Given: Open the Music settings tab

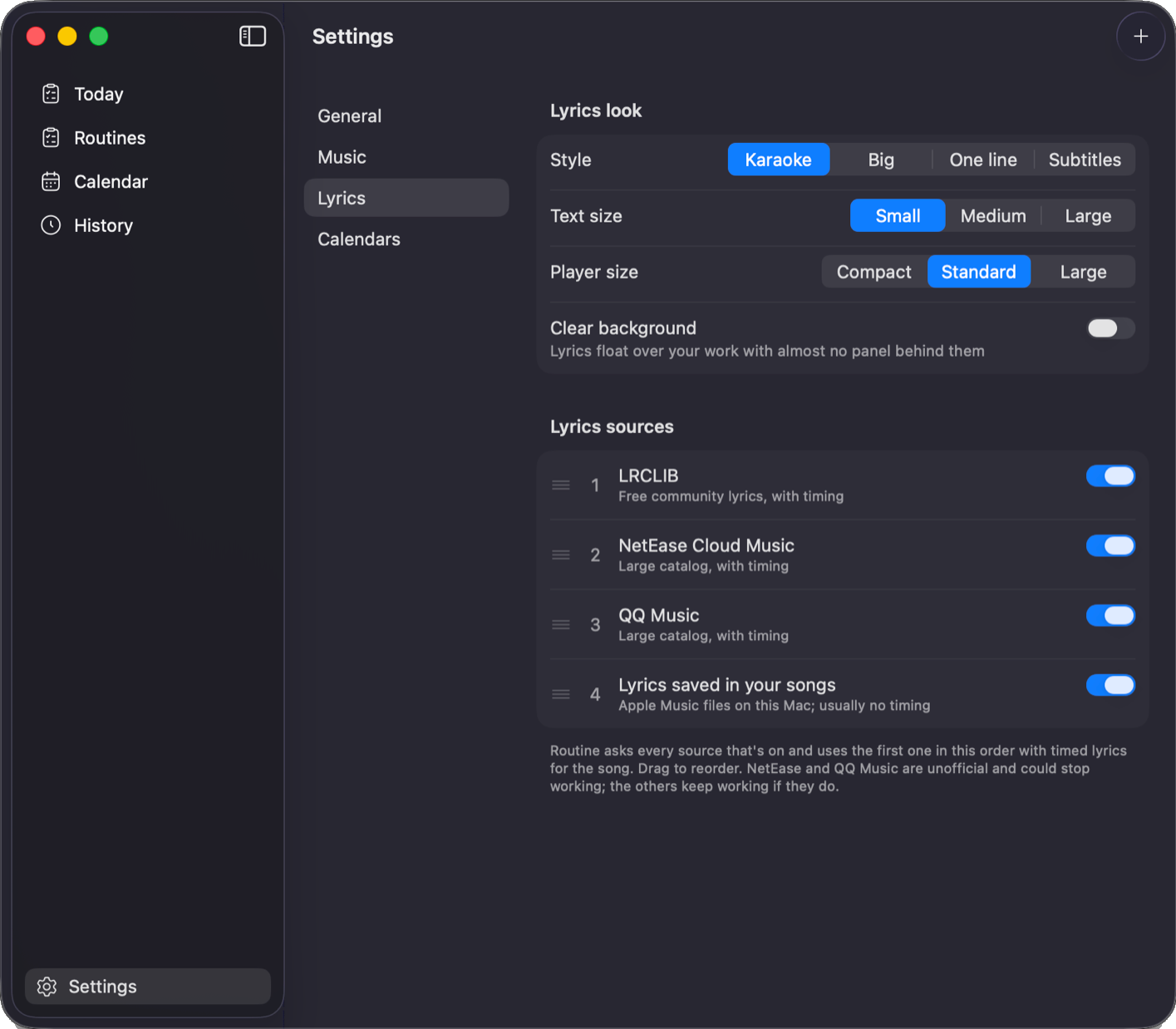Looking at the screenshot, I should pyautogui.click(x=406, y=157).
